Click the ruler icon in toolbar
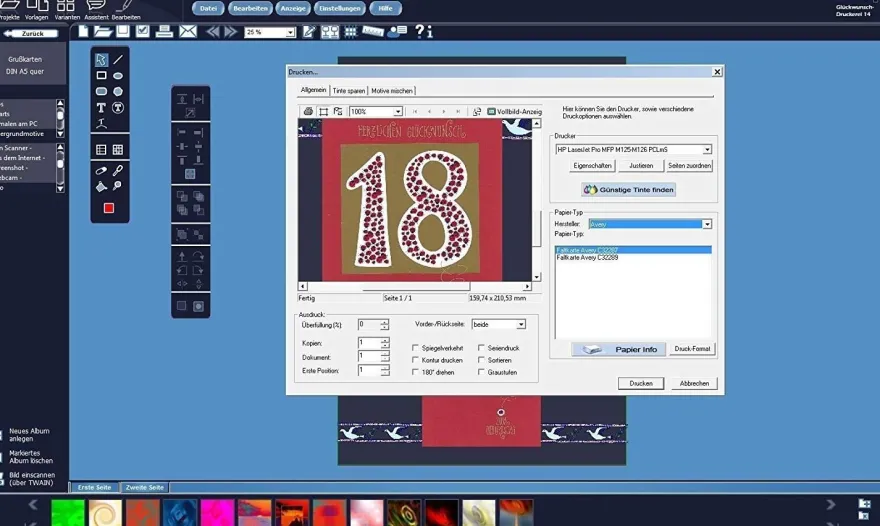Image resolution: width=880 pixels, height=526 pixels. point(373,31)
